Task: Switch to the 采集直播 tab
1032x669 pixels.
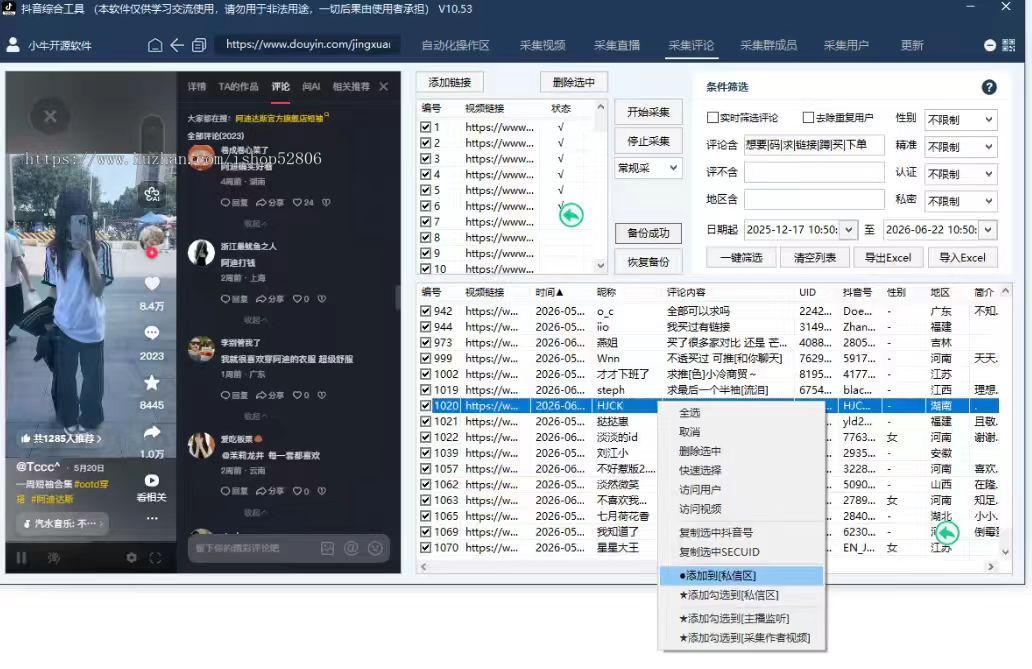Action: click(617, 45)
